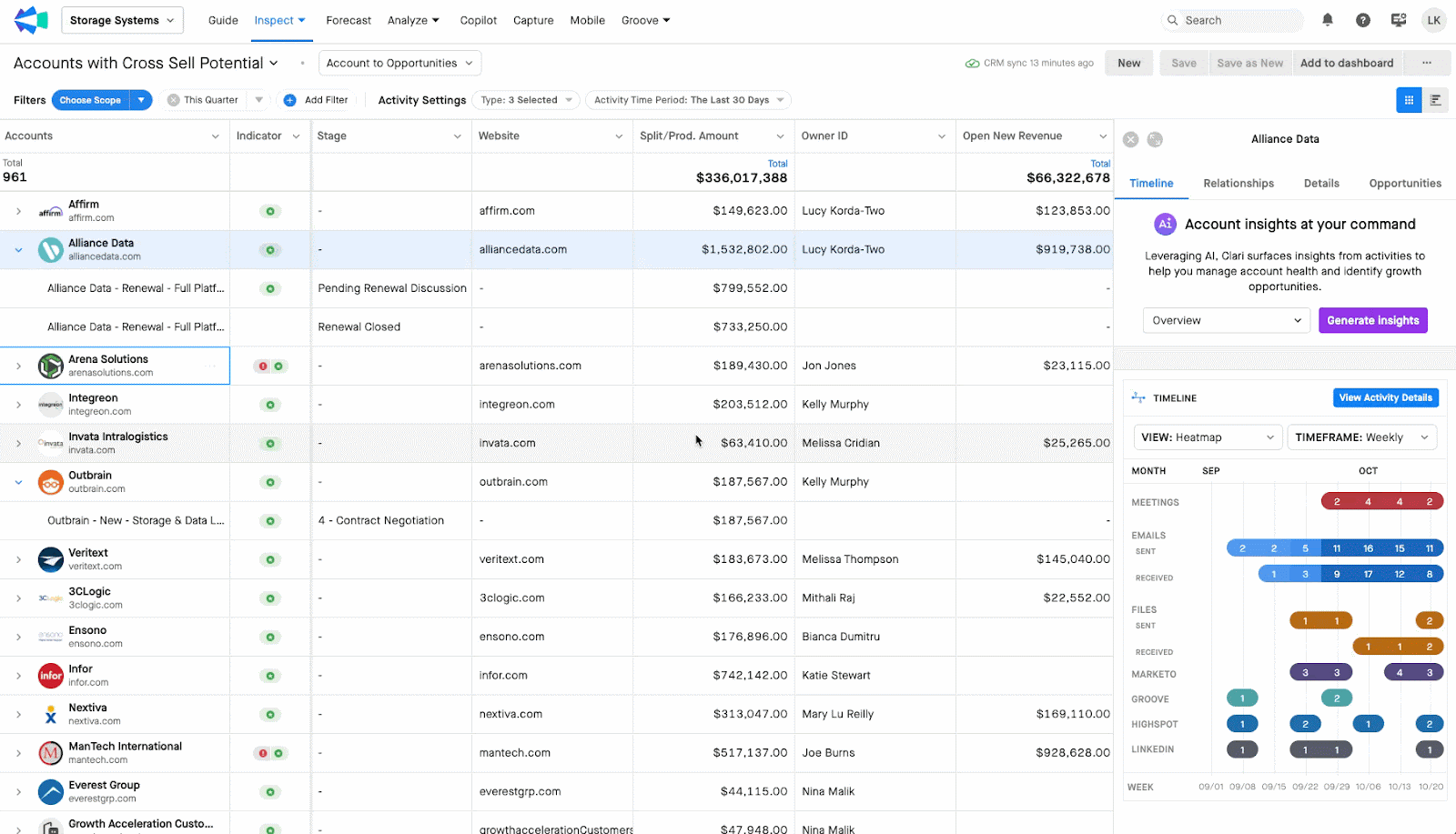The image size is (1456, 834).
Task: Open the VIEW: Heatmap dropdown
Action: pos(1208,437)
